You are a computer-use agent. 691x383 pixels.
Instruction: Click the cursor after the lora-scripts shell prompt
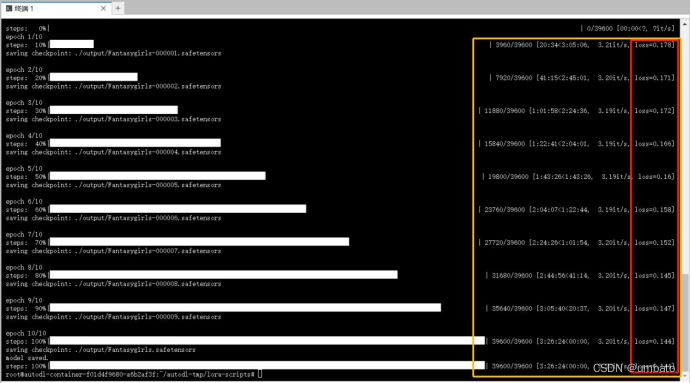(x=260, y=374)
